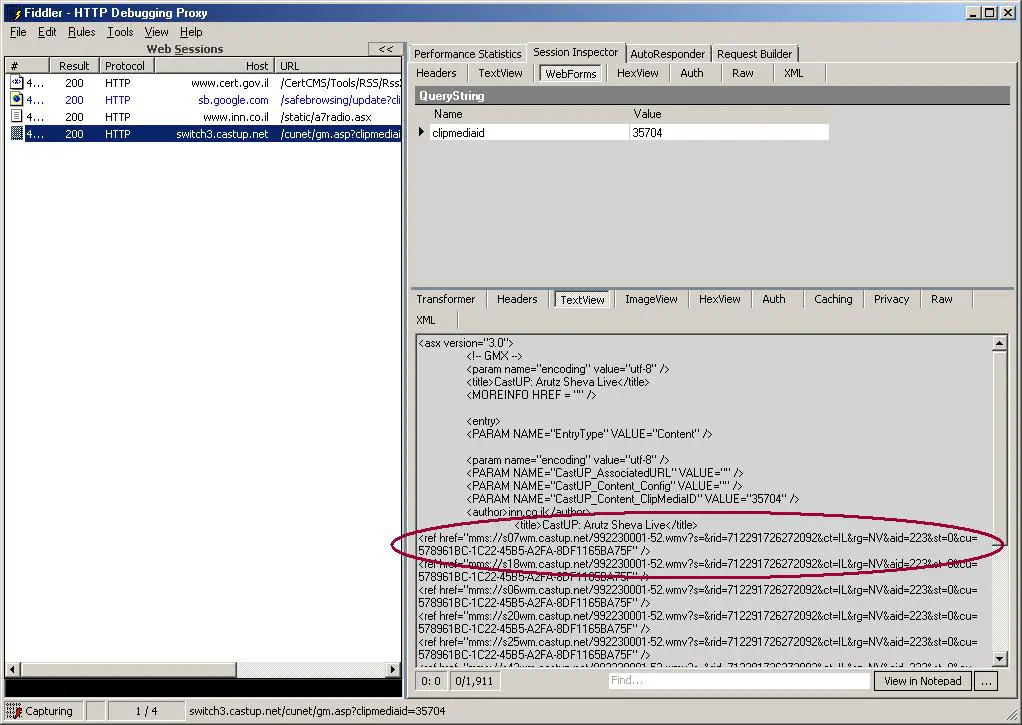Screen dimensions: 1022x725
Task: Click response text scrollbar up arrow
Action: tap(999, 343)
